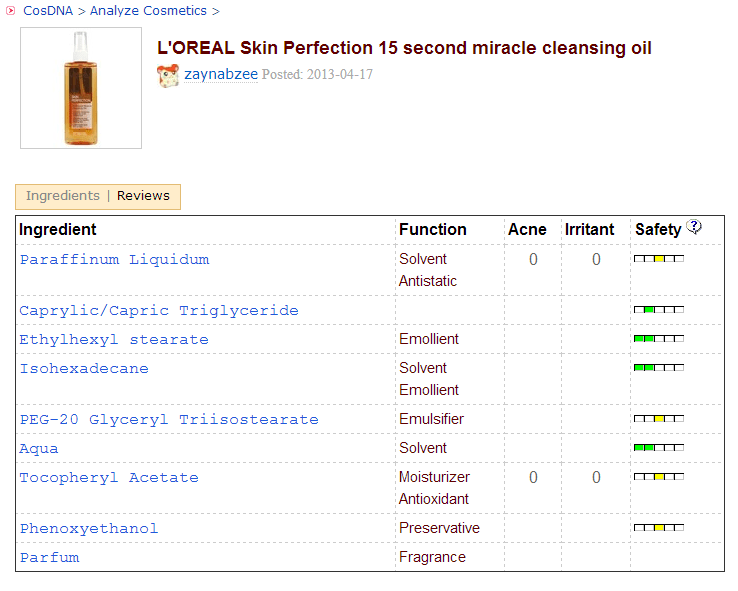Switch to the Reviews tab

(143, 196)
